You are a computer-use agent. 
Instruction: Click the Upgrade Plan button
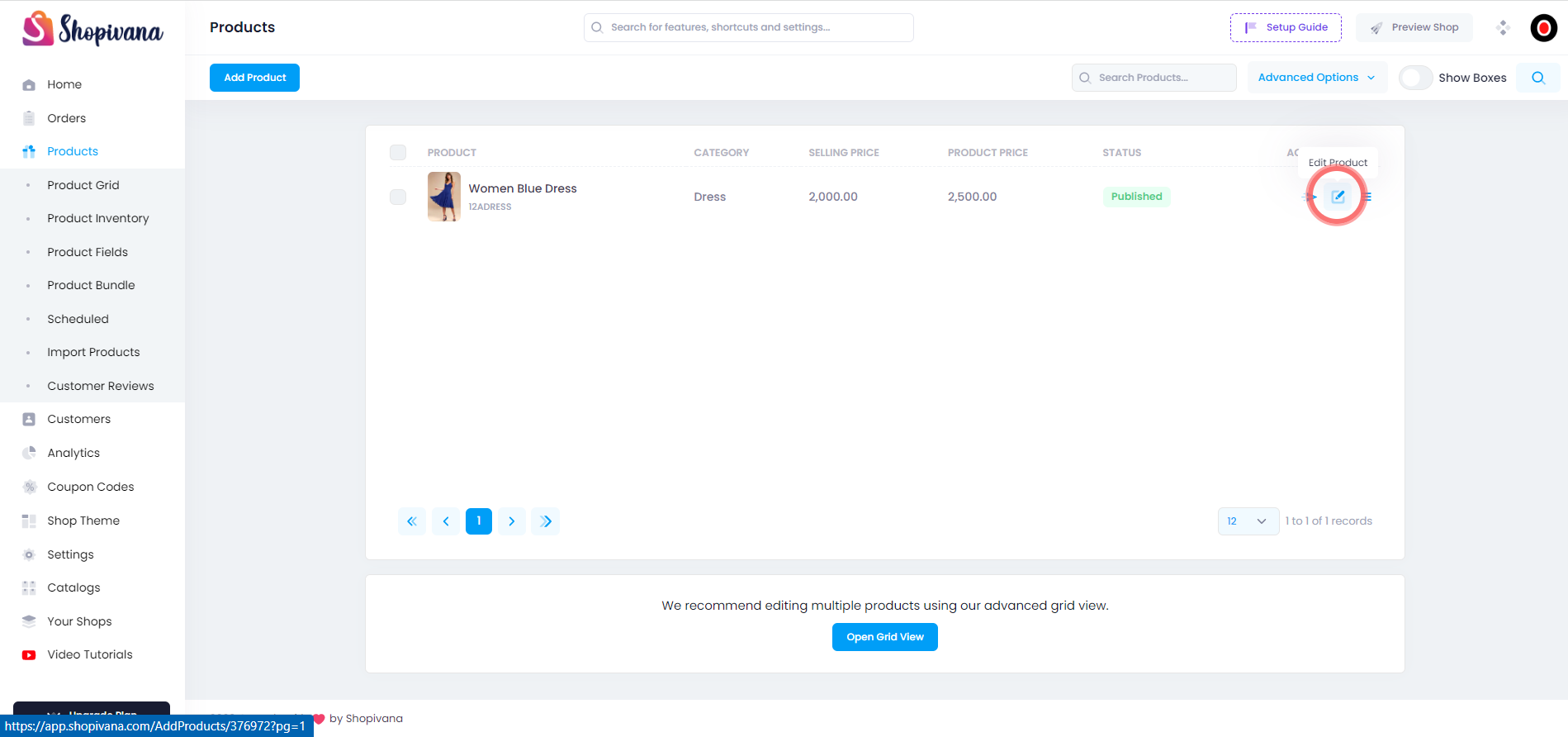[92, 709]
